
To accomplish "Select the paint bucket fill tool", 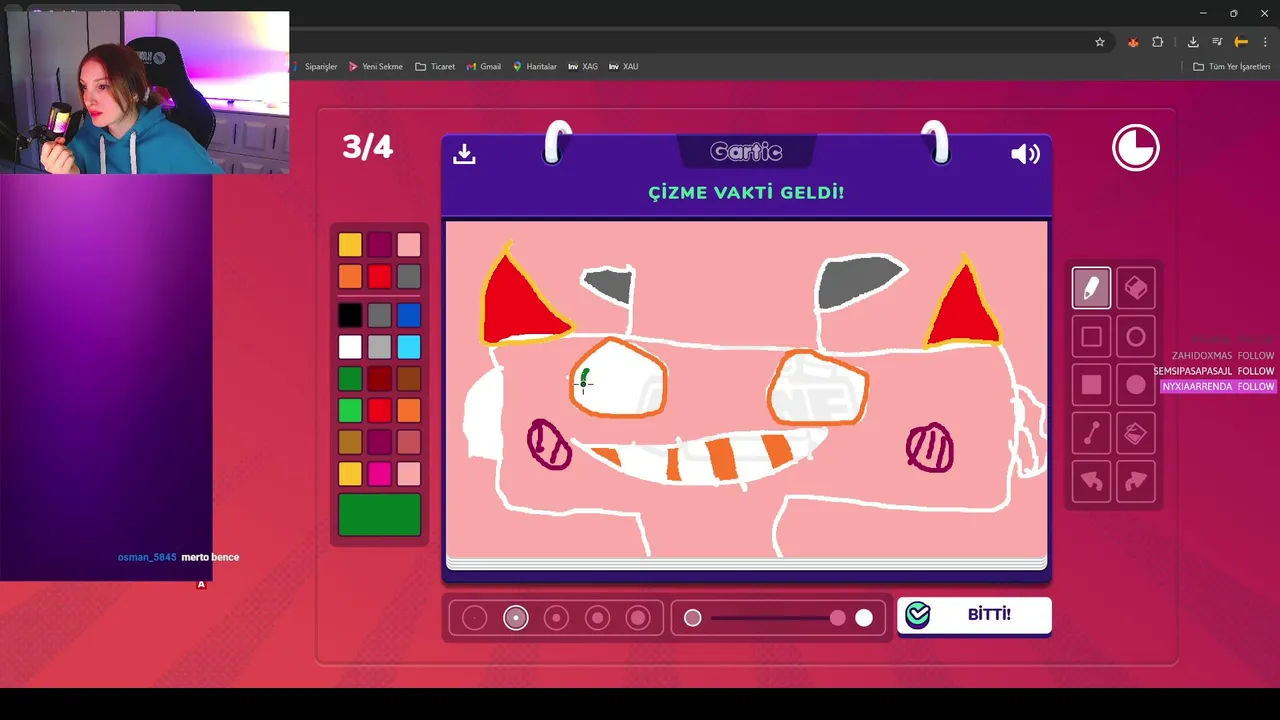I will [x=1136, y=433].
